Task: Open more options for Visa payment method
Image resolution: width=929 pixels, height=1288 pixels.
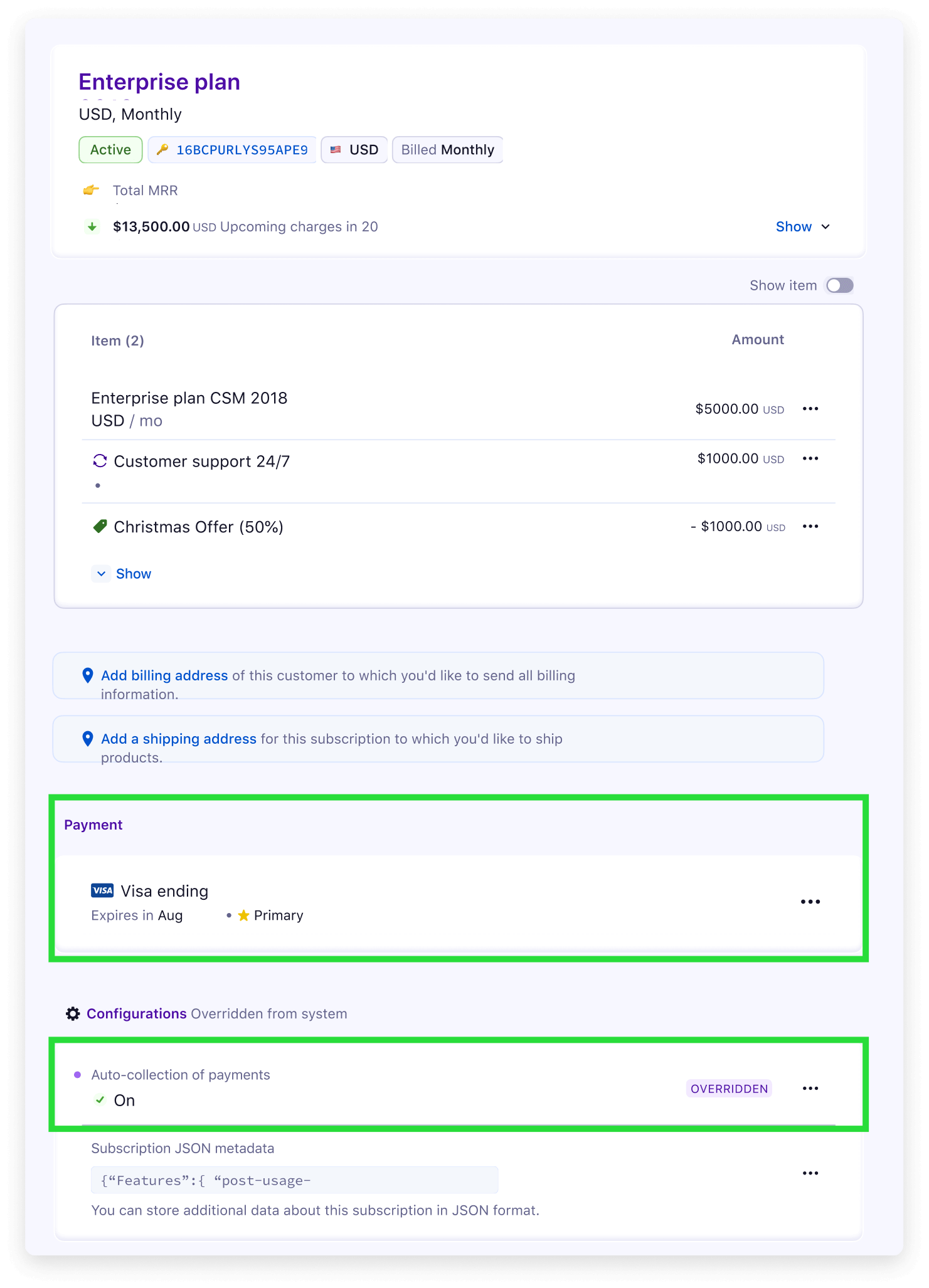Action: [x=810, y=902]
